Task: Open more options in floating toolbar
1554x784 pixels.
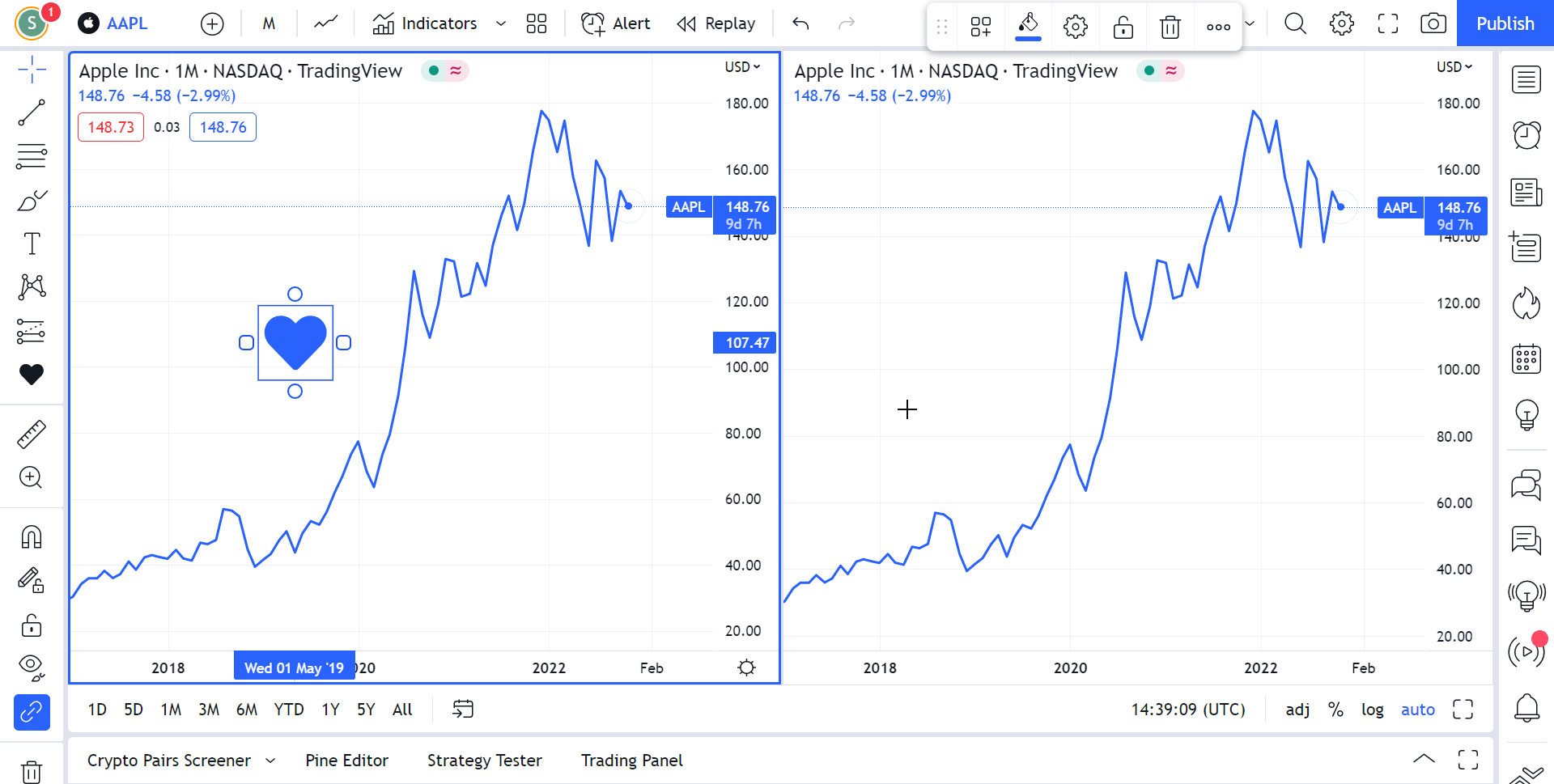Action: pos(1218,27)
